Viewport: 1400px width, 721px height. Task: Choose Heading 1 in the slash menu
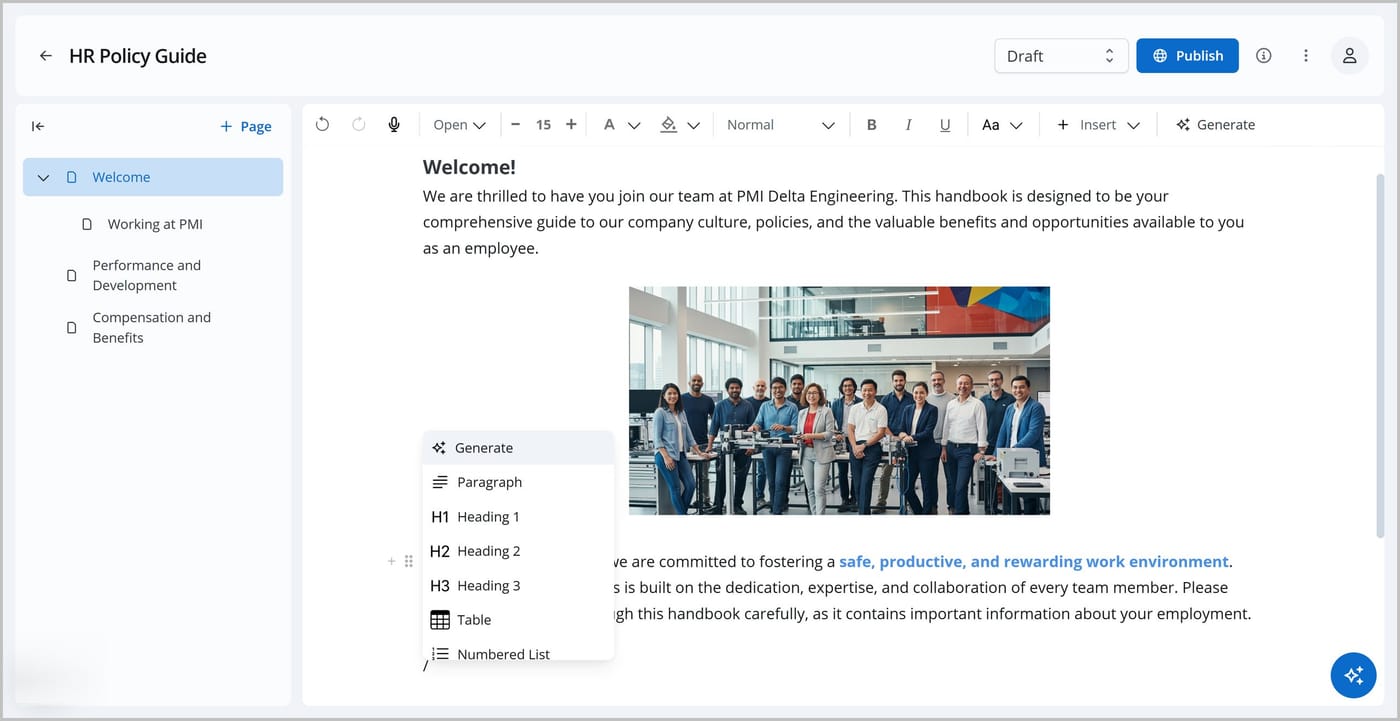tap(518, 517)
